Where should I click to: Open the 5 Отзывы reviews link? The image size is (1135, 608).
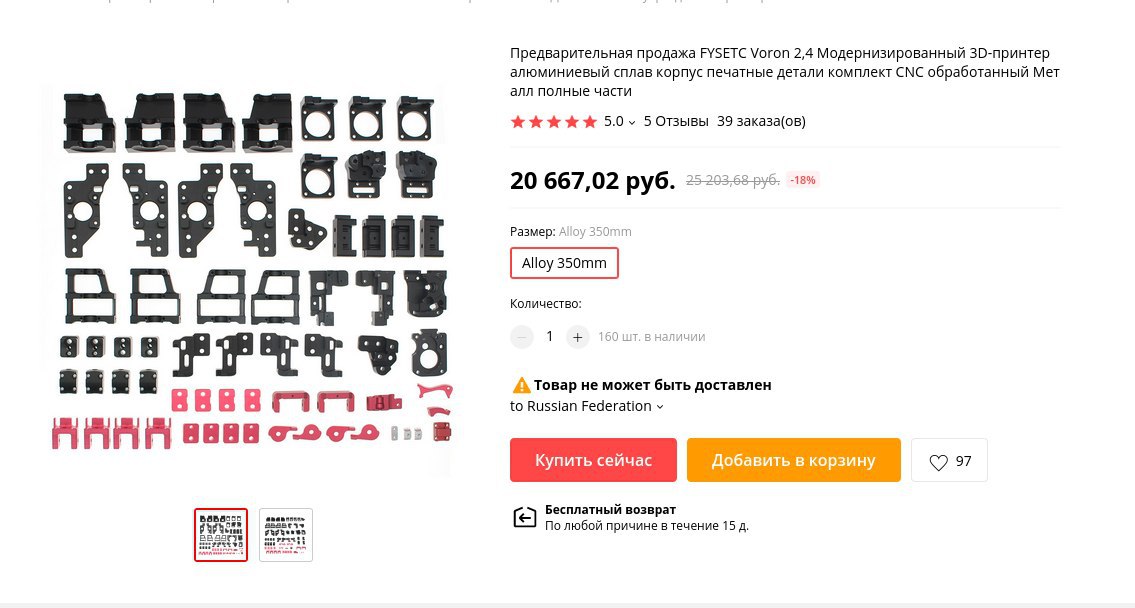click(676, 122)
